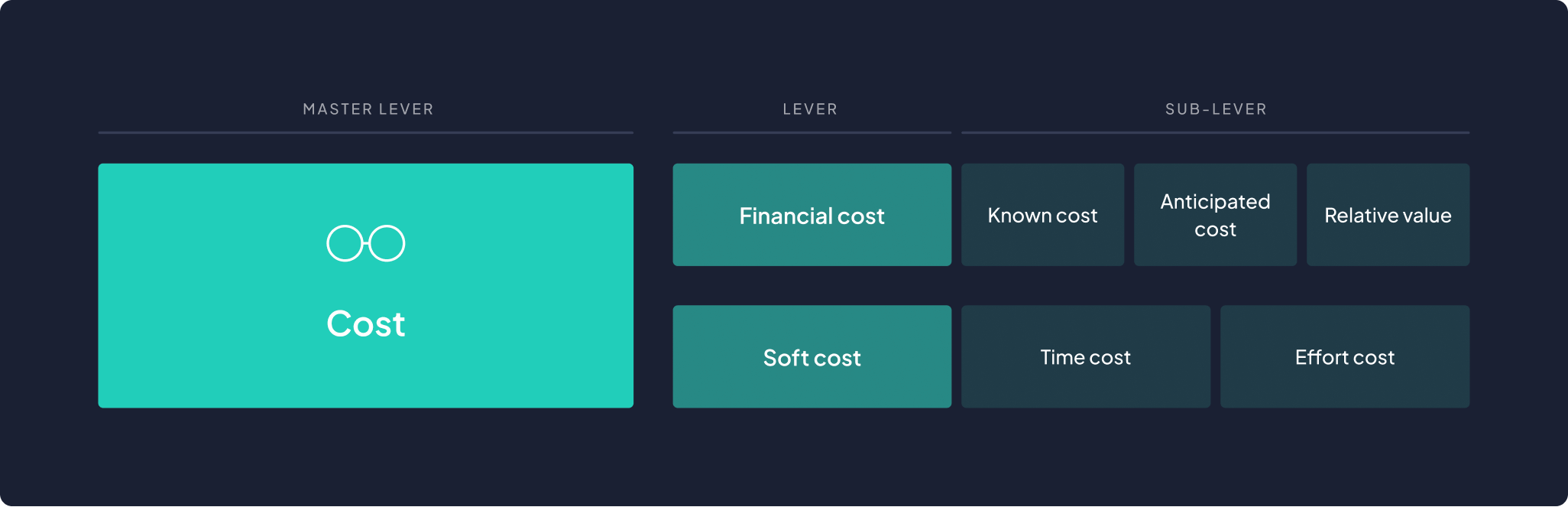Screen dimensions: 1568x507
Task: Click the white Cost label text
Action: [366, 323]
